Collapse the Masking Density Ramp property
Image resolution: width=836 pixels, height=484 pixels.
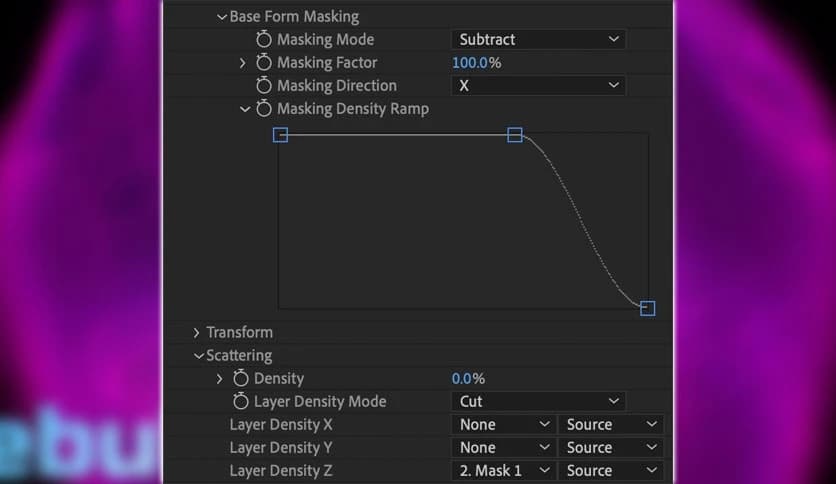[245, 109]
